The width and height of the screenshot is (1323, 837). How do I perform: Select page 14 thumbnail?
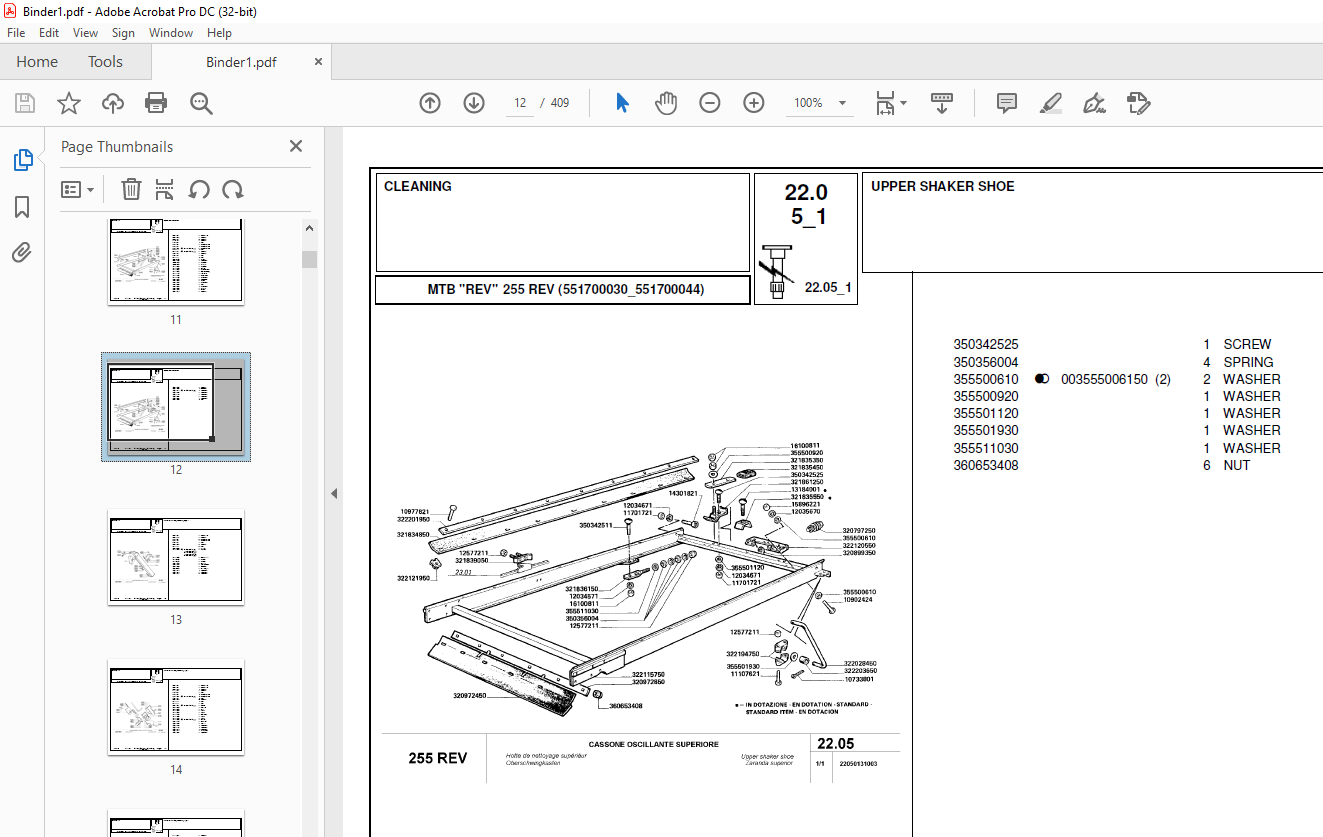[x=176, y=706]
